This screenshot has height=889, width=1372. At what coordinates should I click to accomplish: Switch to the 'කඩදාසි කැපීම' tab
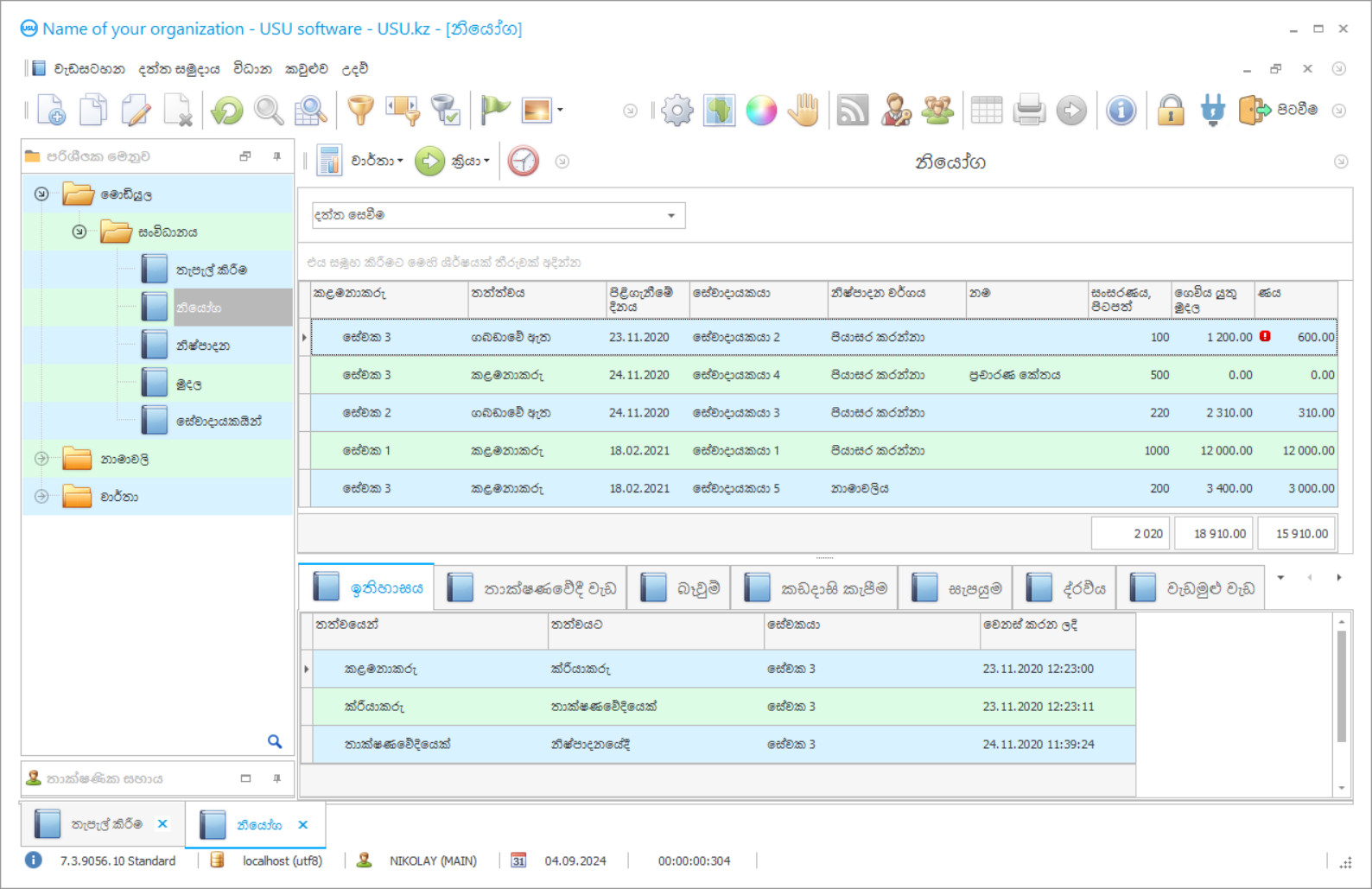[815, 588]
